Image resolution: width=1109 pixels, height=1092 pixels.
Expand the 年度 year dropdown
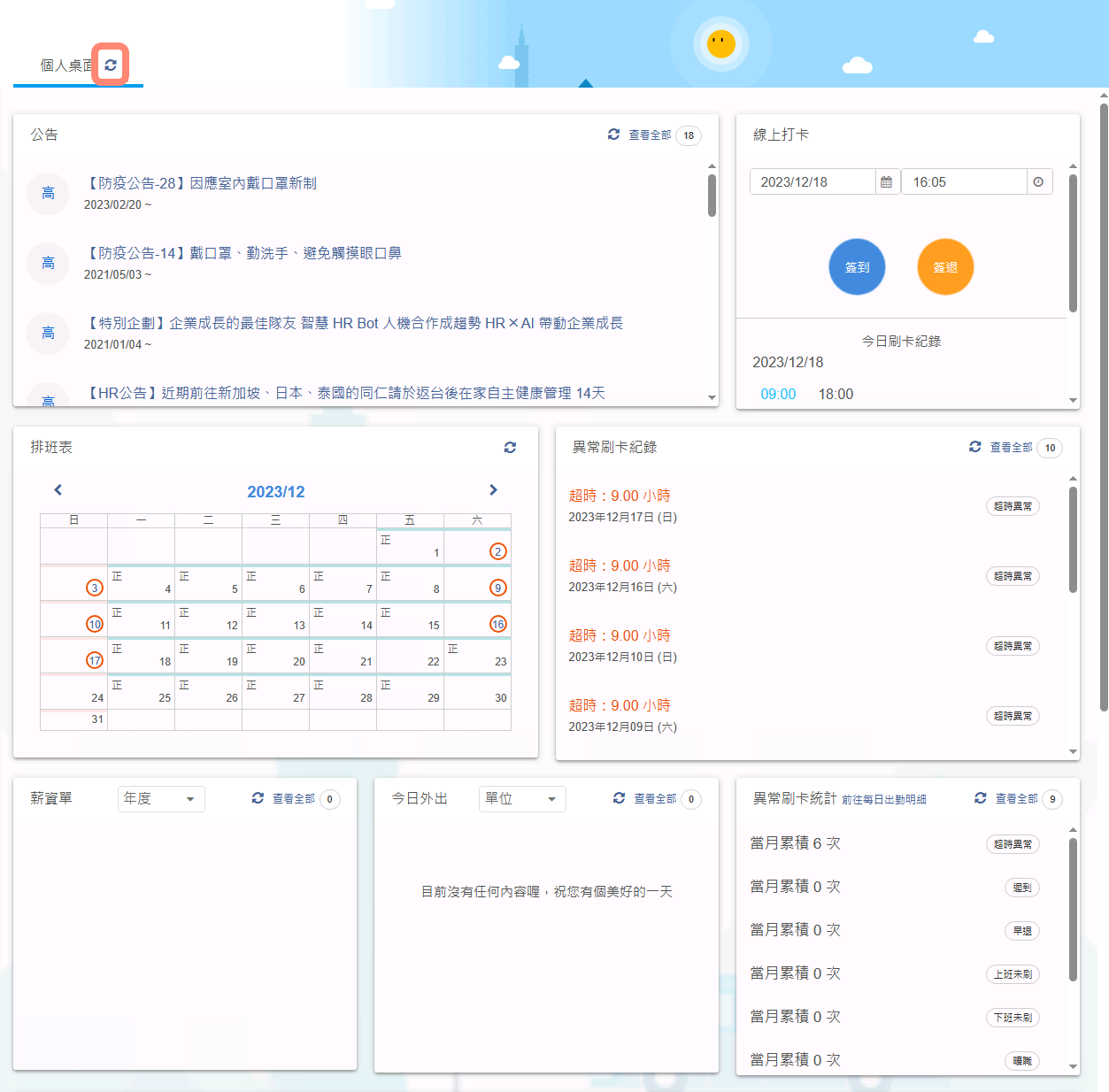click(161, 799)
